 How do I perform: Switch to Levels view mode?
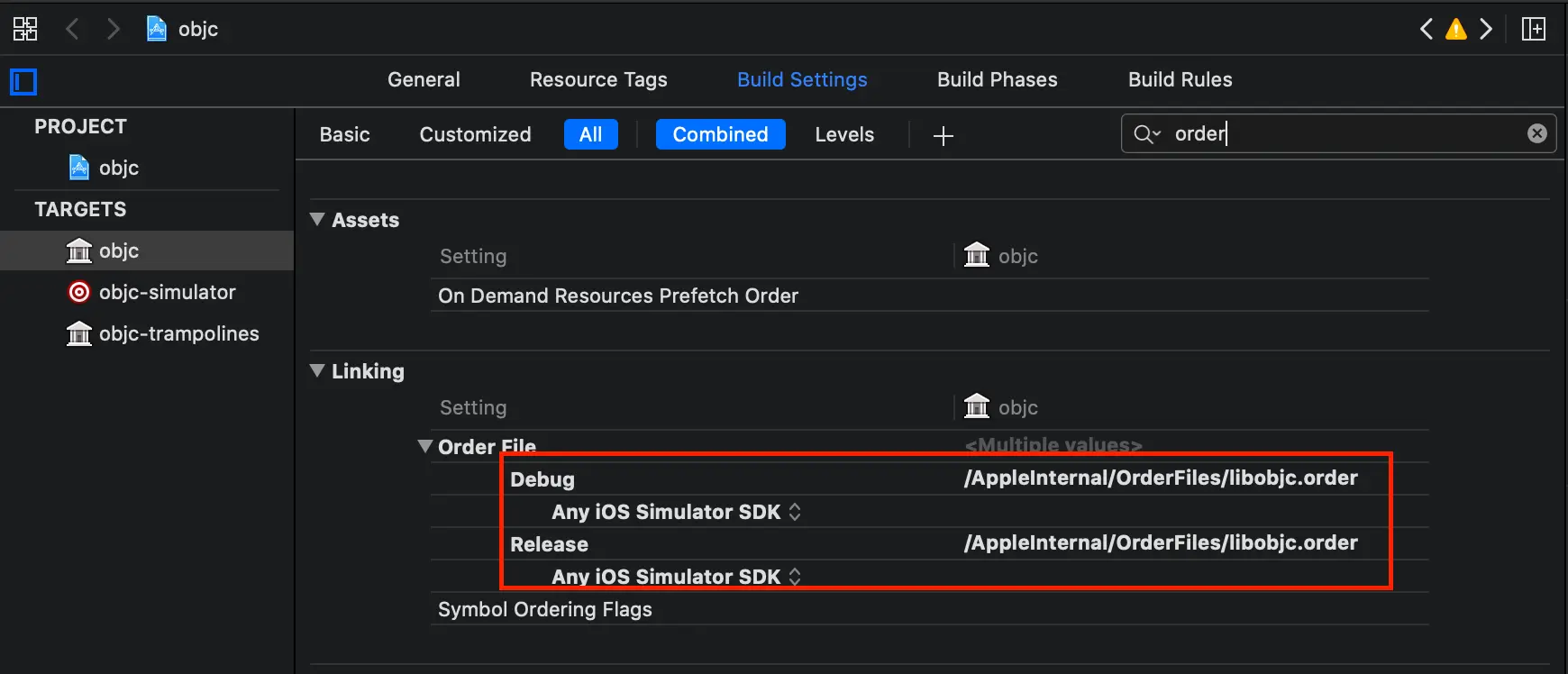[x=844, y=134]
